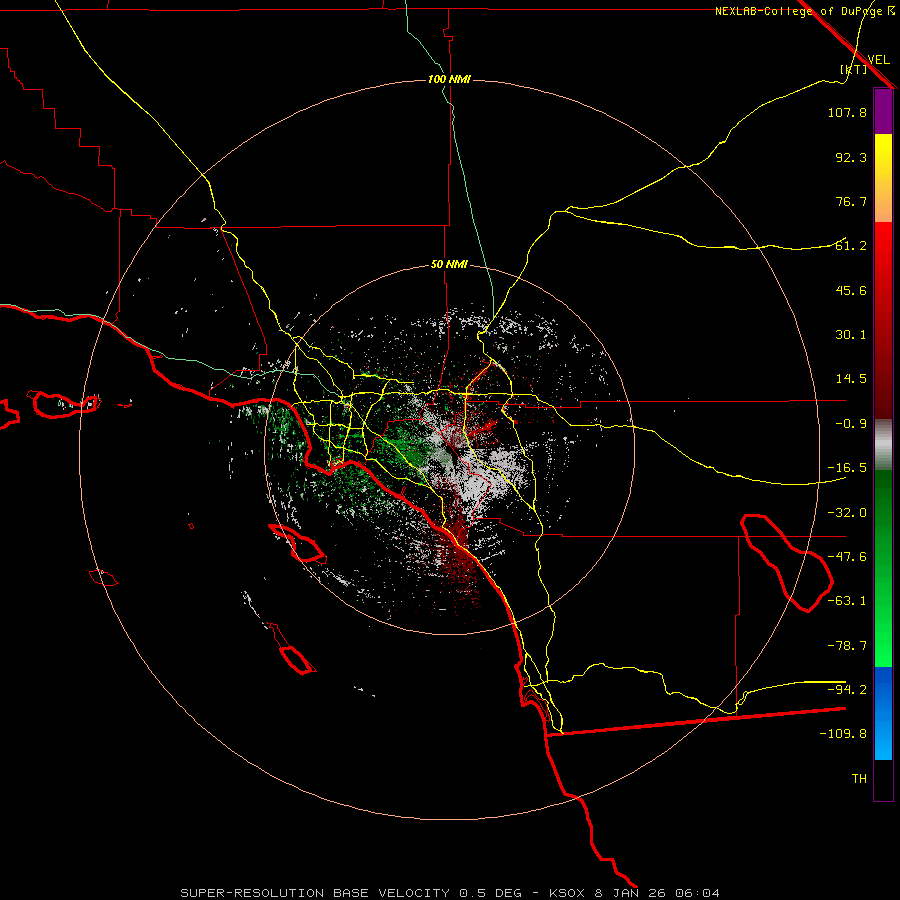Click the 100 NMI range ring label
Screen dimensions: 900x900
(x=449, y=79)
